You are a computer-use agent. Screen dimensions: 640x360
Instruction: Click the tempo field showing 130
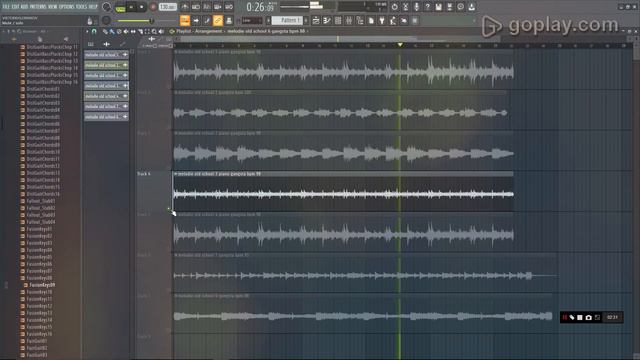point(167,7)
